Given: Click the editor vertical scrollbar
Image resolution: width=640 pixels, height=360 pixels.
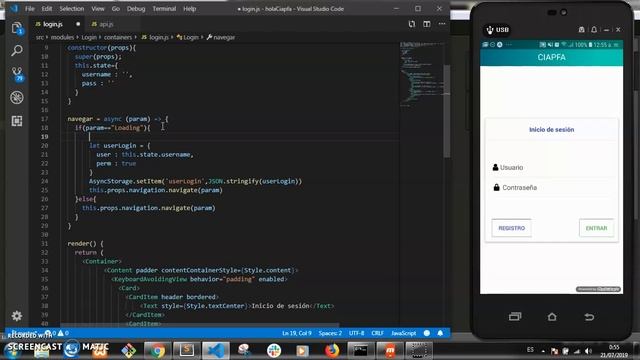Looking at the screenshot, I should pos(447,112).
